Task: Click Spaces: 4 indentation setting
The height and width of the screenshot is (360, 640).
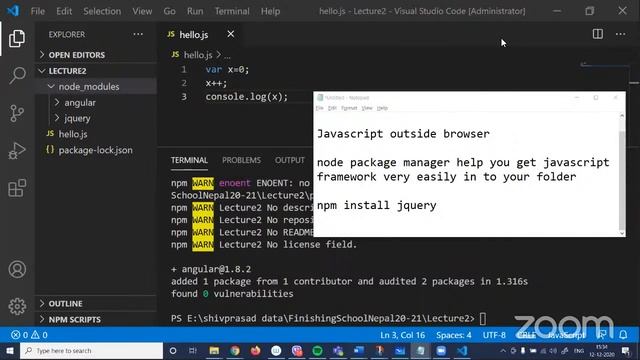Action: (x=453, y=335)
